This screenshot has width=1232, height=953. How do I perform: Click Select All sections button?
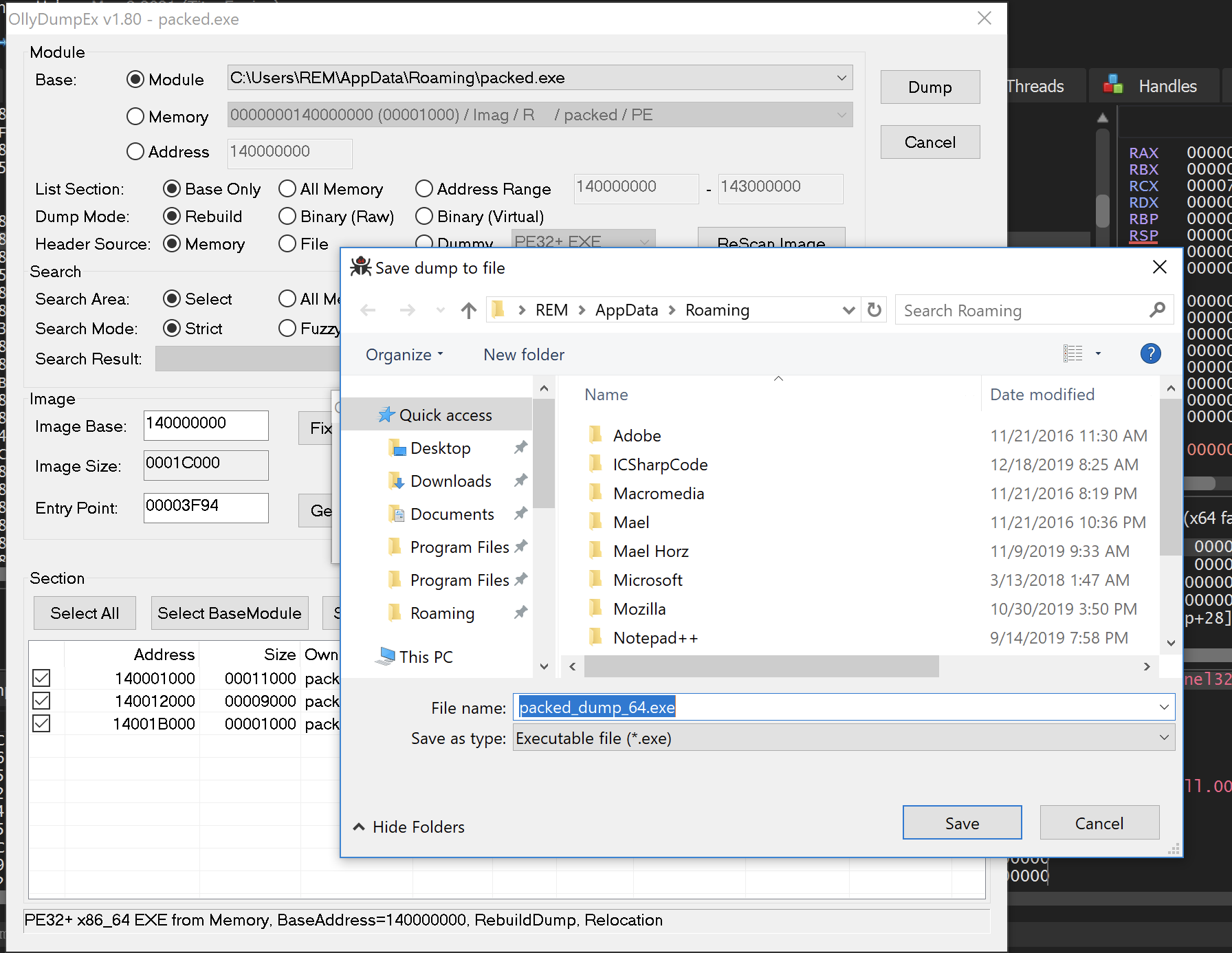coord(85,613)
